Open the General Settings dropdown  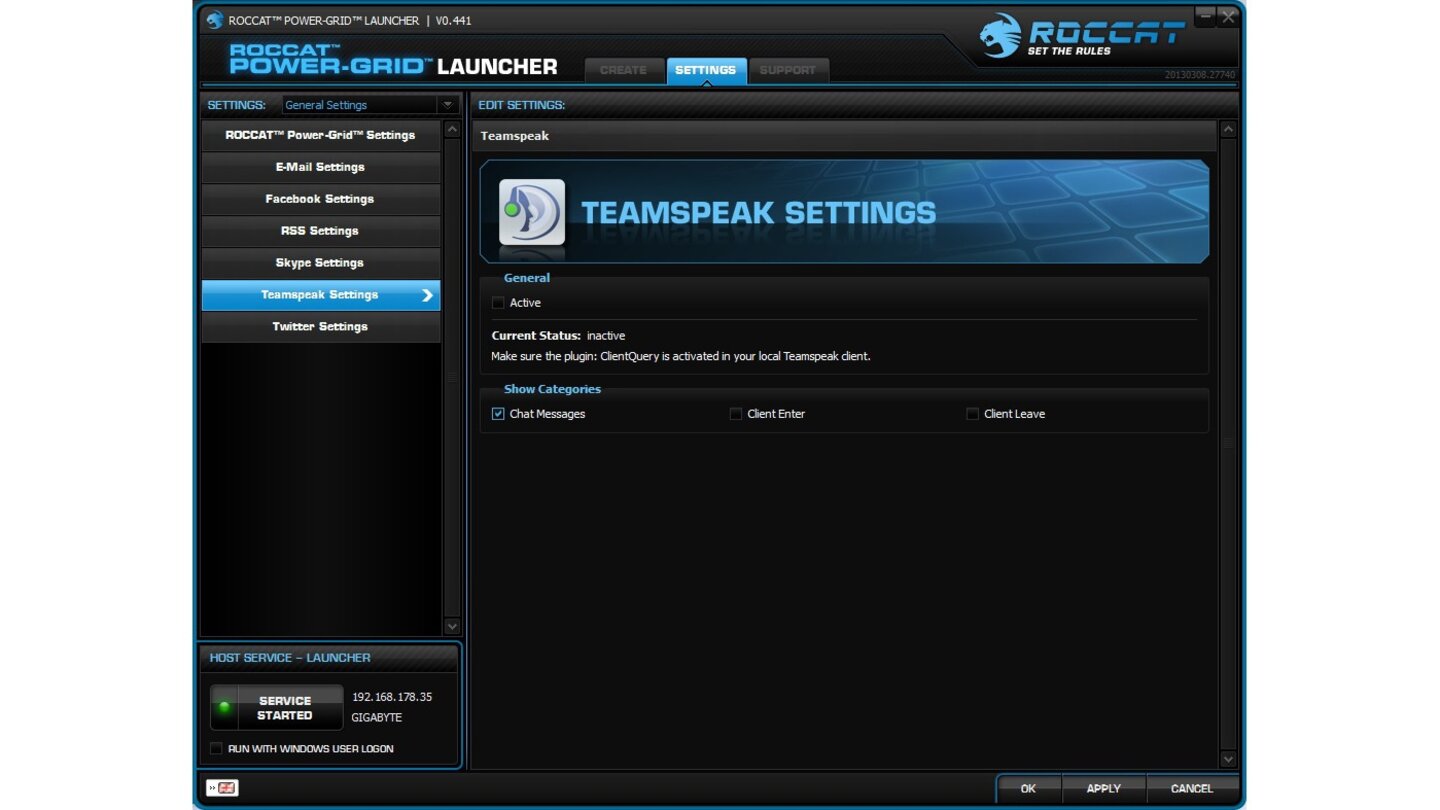point(370,105)
